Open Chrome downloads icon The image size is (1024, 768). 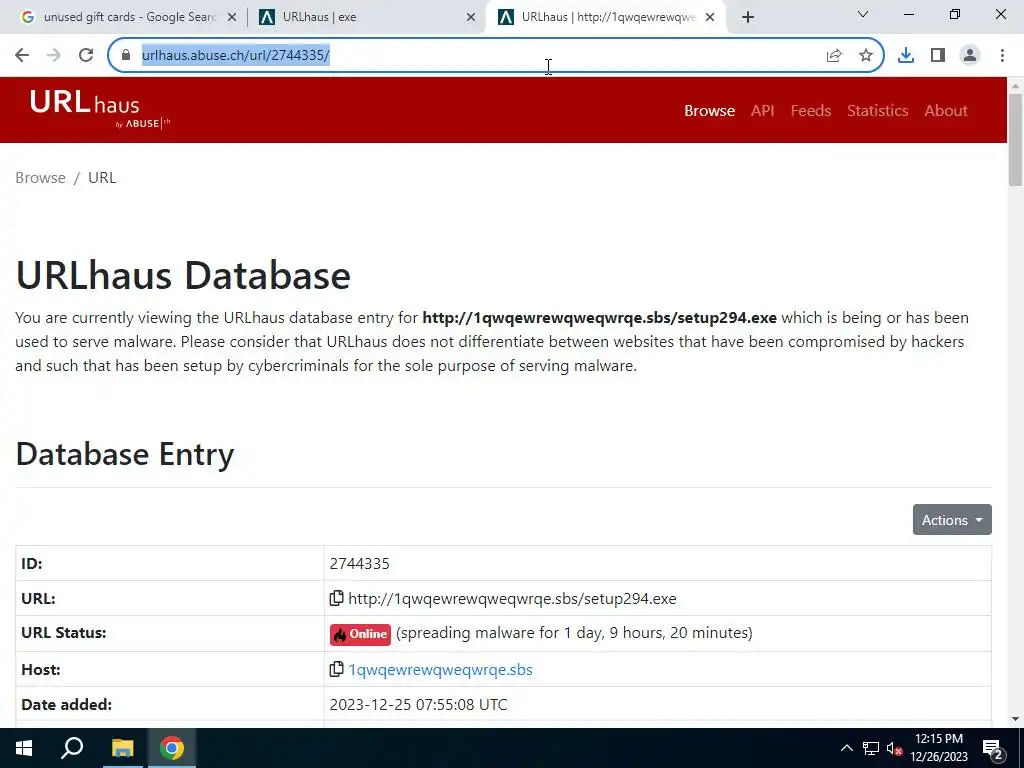(906, 56)
